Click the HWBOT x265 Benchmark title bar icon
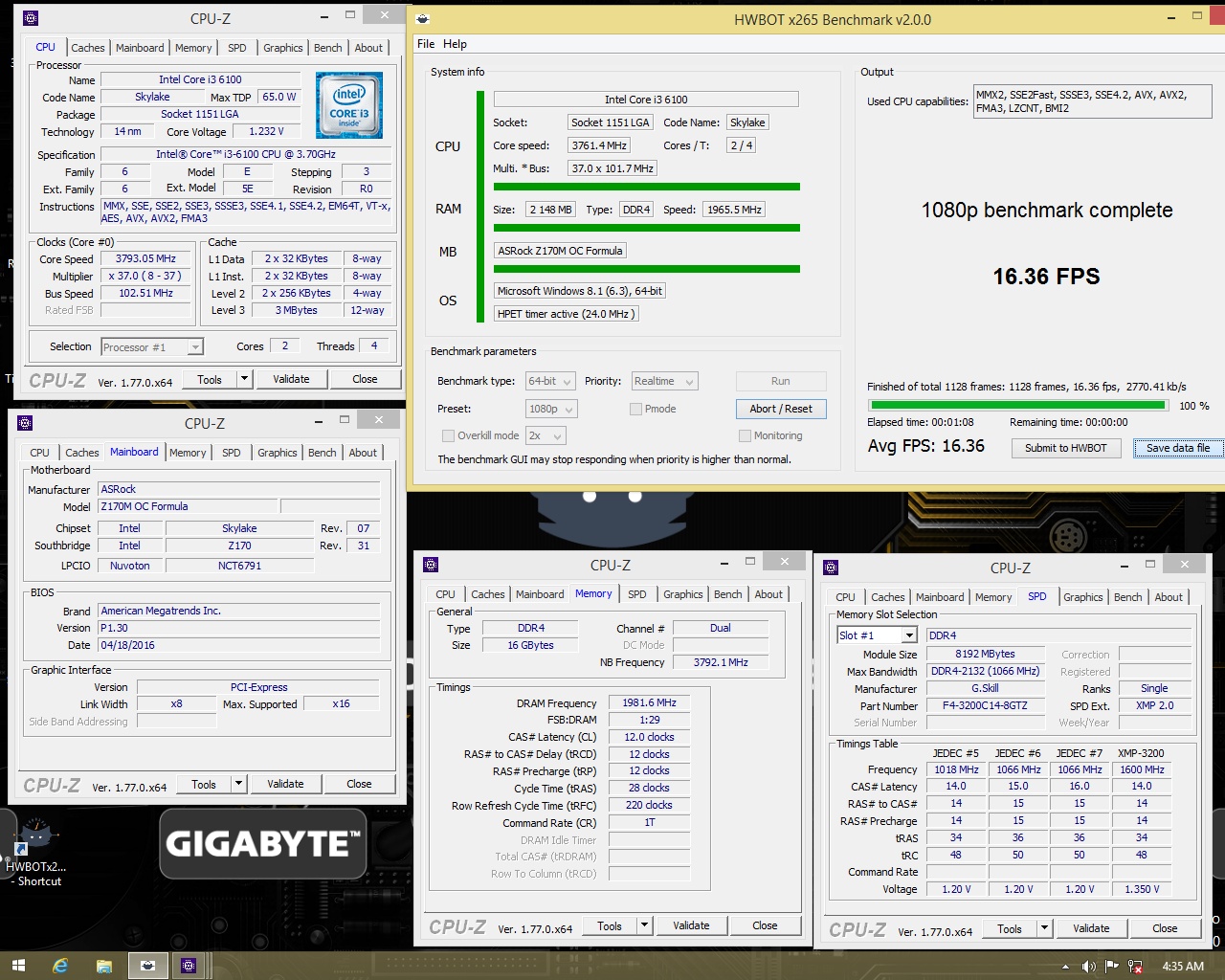This screenshot has width=1225, height=980. [423, 19]
